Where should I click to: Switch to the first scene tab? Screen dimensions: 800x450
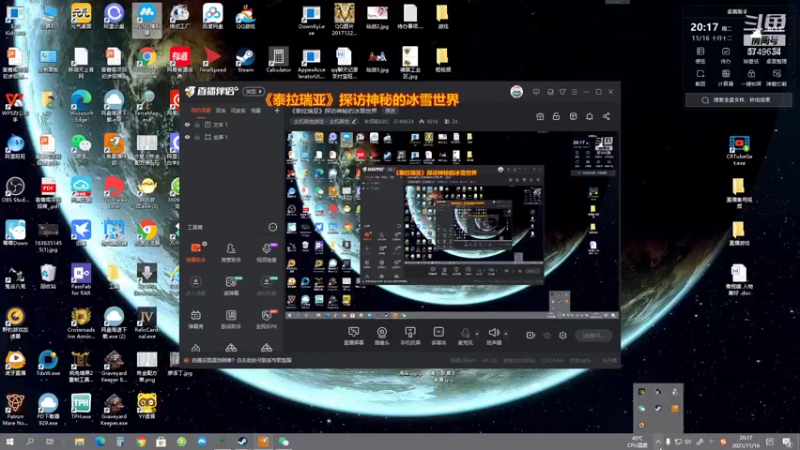[x=201, y=110]
